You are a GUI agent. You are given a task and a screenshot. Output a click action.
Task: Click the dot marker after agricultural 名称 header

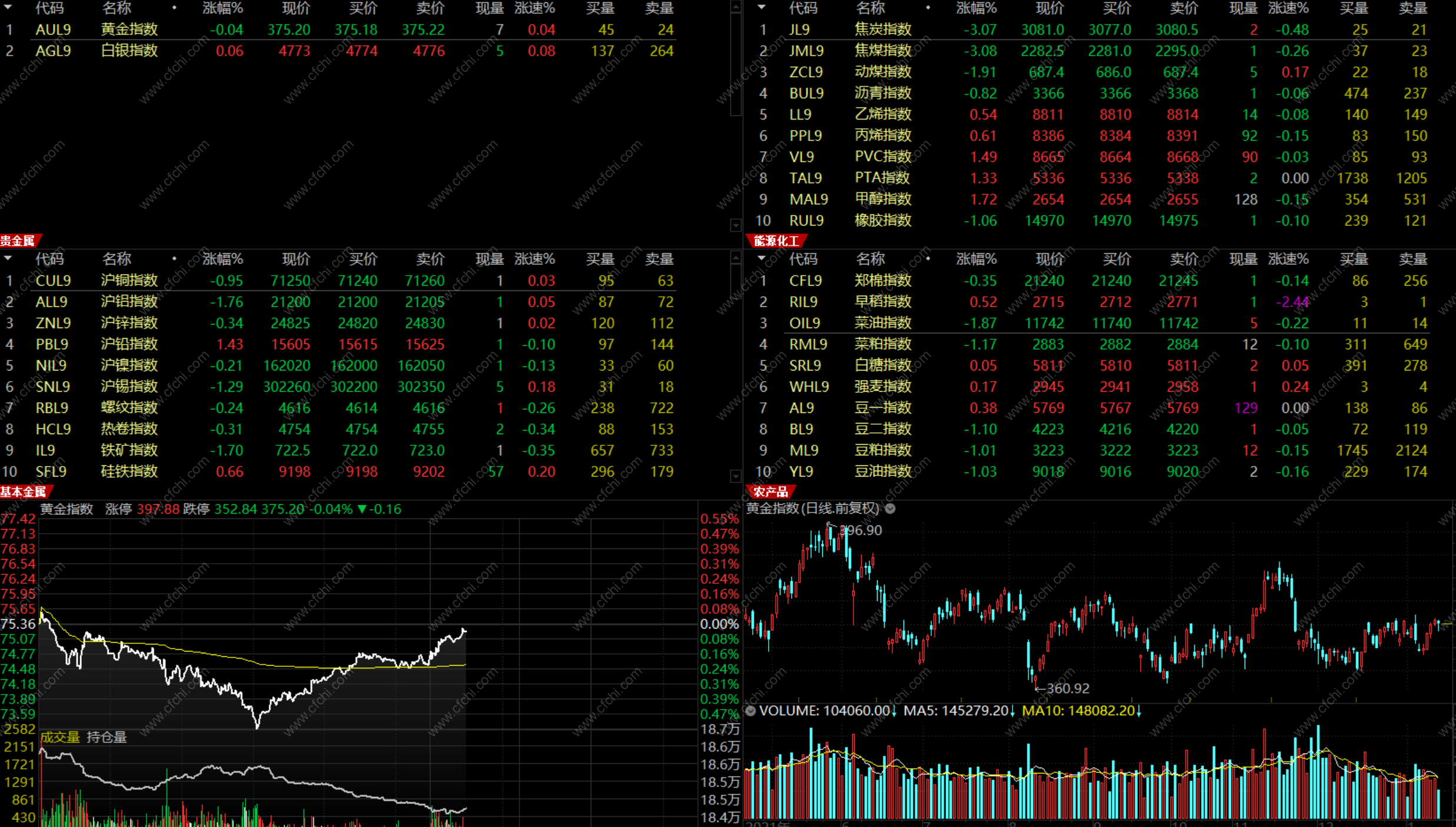pyautogui.click(x=928, y=259)
